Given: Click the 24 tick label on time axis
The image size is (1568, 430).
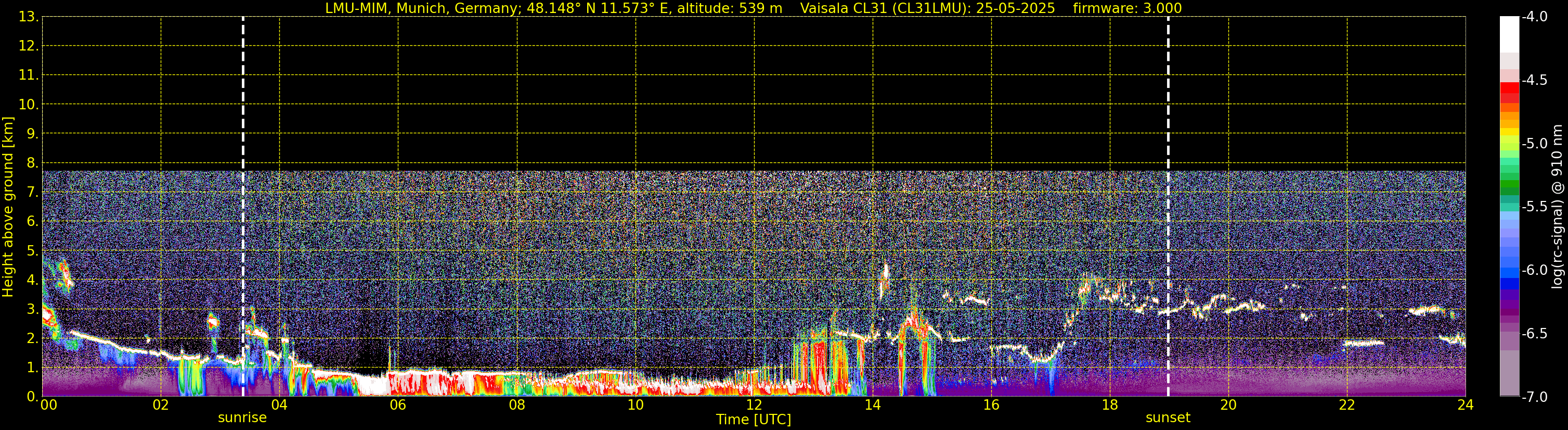Looking at the screenshot, I should 1465,404.
